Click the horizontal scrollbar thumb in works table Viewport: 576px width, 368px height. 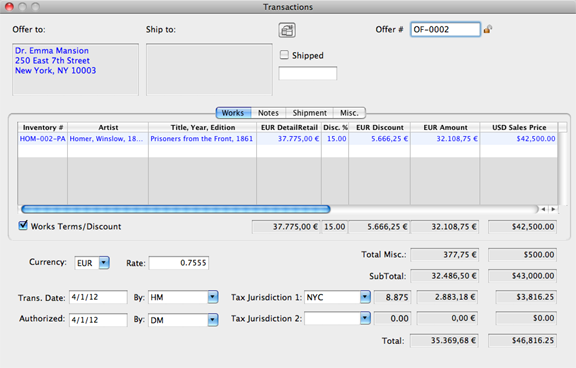(176, 209)
